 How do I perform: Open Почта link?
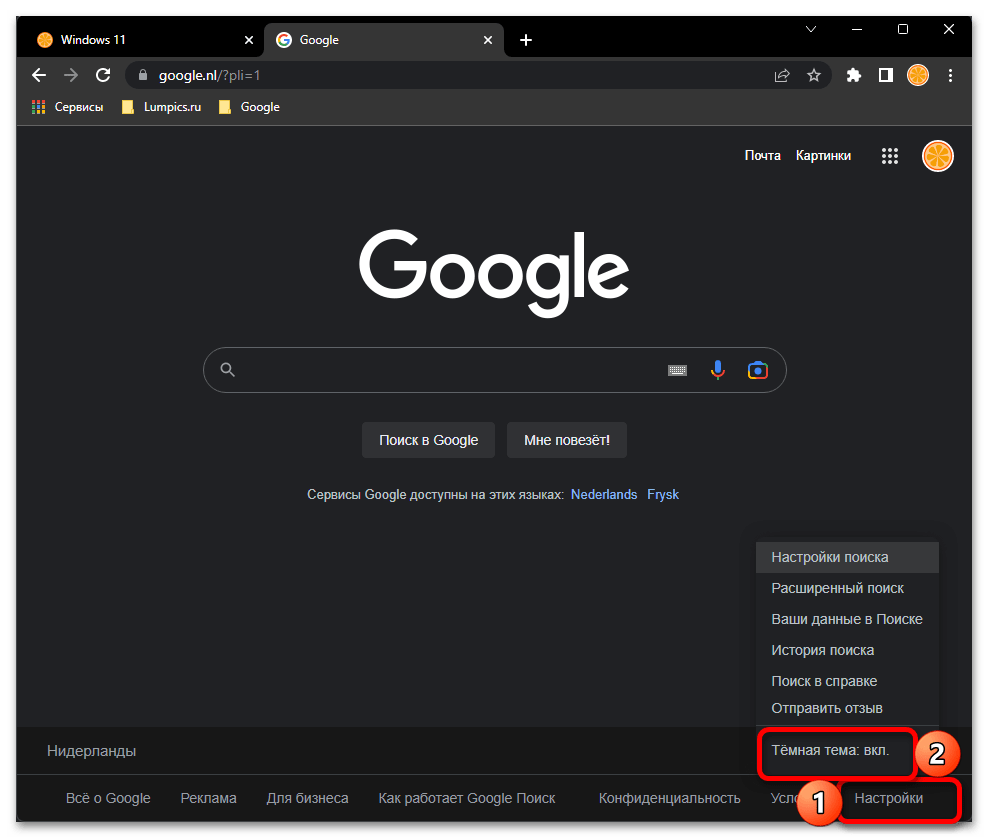click(762, 156)
